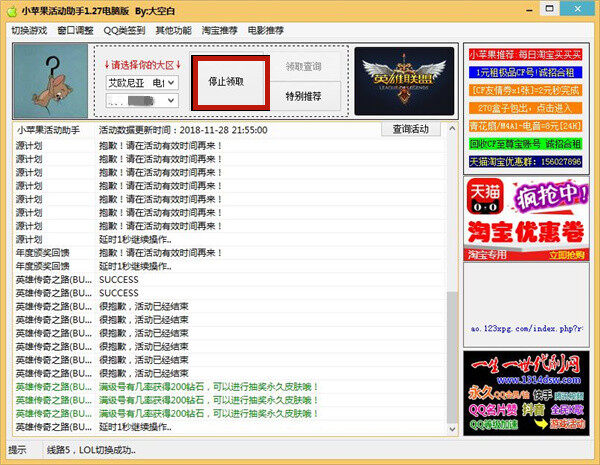
Task: Click the 线路5，LOL切换成功 status text
Action: pos(91,450)
